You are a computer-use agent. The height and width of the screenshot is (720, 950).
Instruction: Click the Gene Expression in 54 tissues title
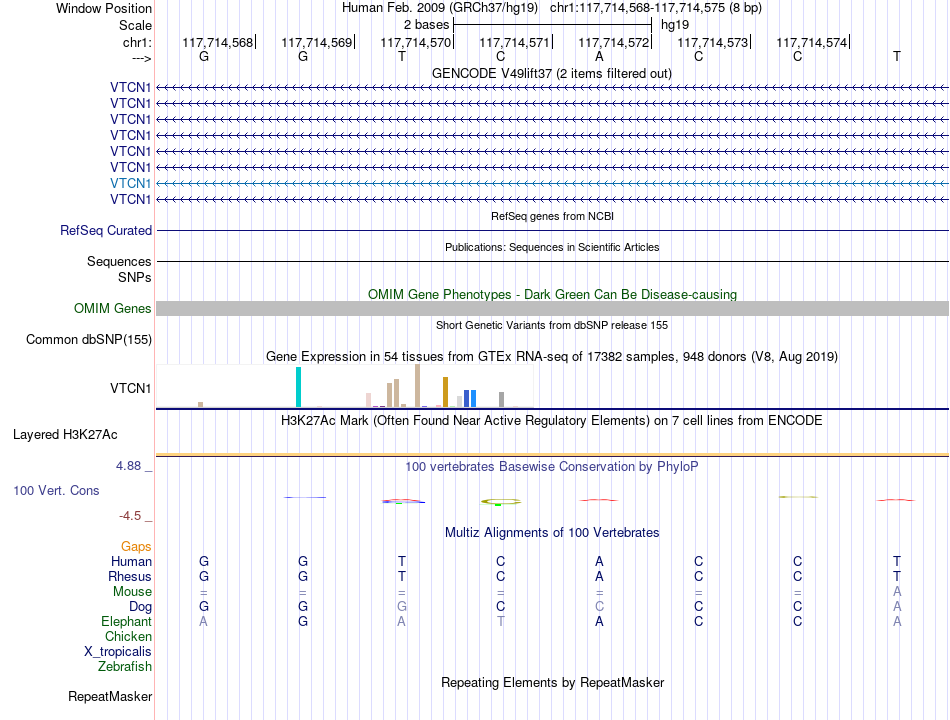click(x=552, y=356)
